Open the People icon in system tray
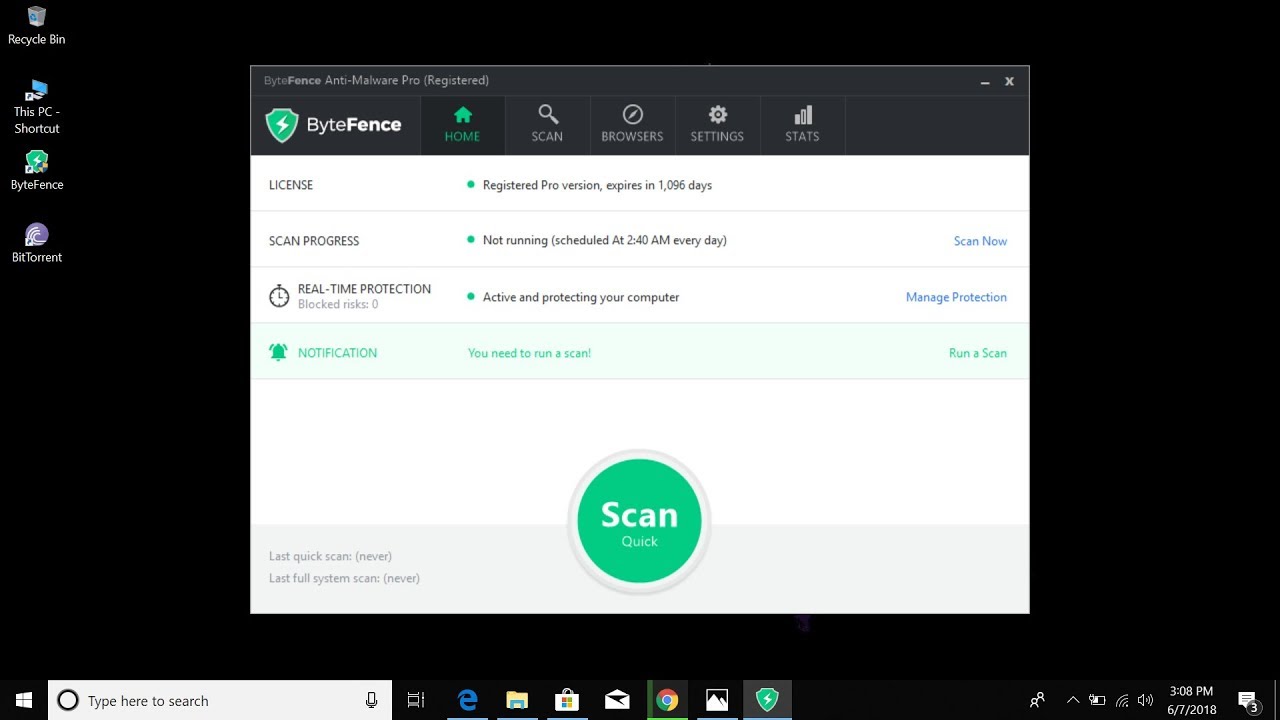The width and height of the screenshot is (1280, 720). [x=1037, y=701]
